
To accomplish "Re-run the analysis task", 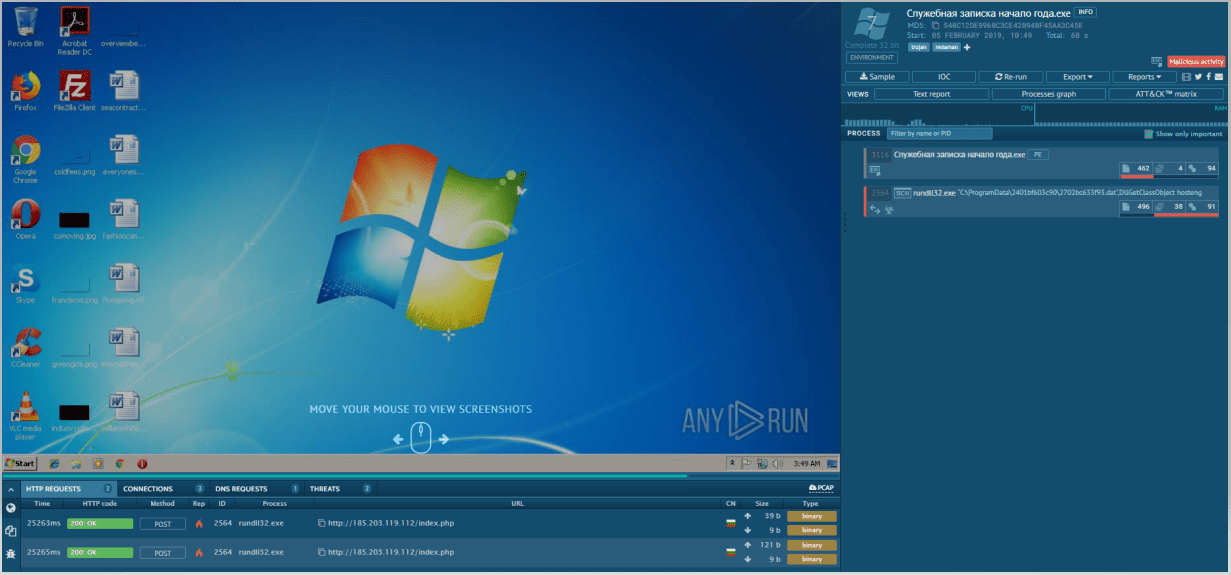I will click(x=1010, y=77).
